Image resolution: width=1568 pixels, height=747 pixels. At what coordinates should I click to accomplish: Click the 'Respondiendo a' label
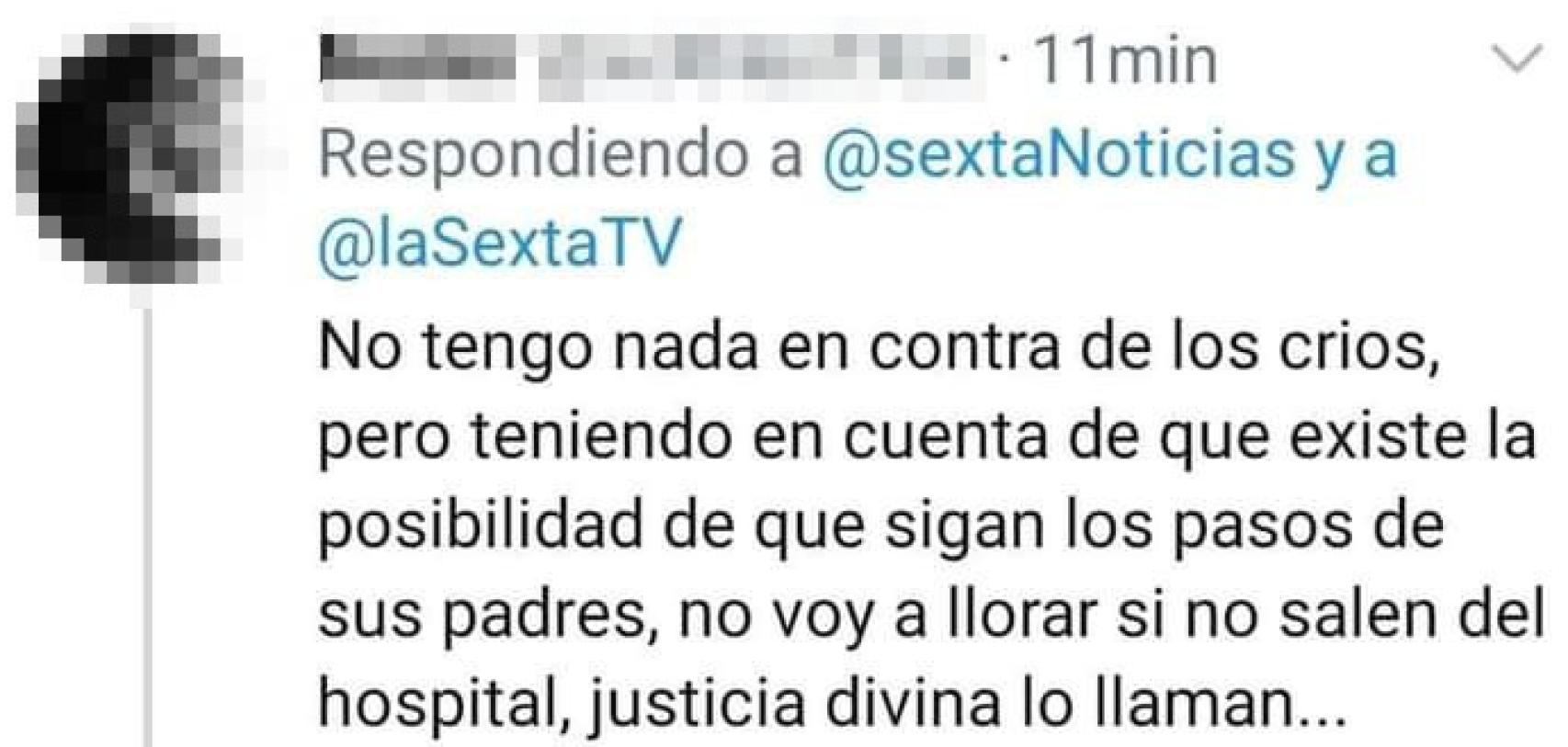click(x=561, y=156)
